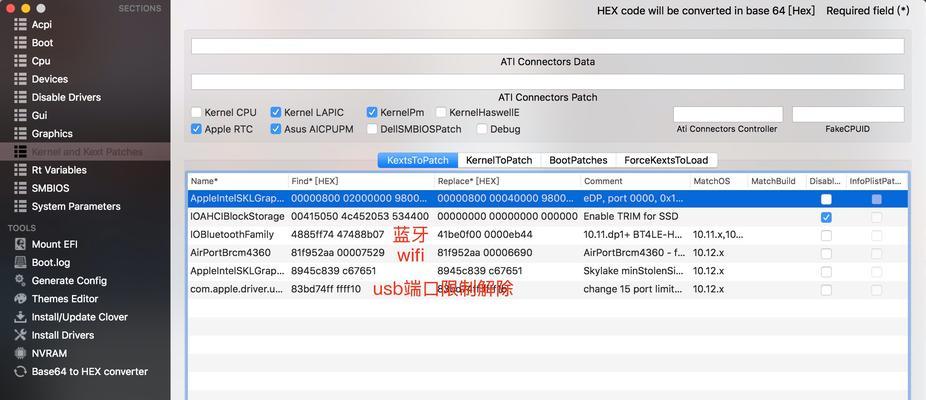Screen dimensions: 926x400
Task: Select the Cpu section icon
Action: (x=21, y=61)
